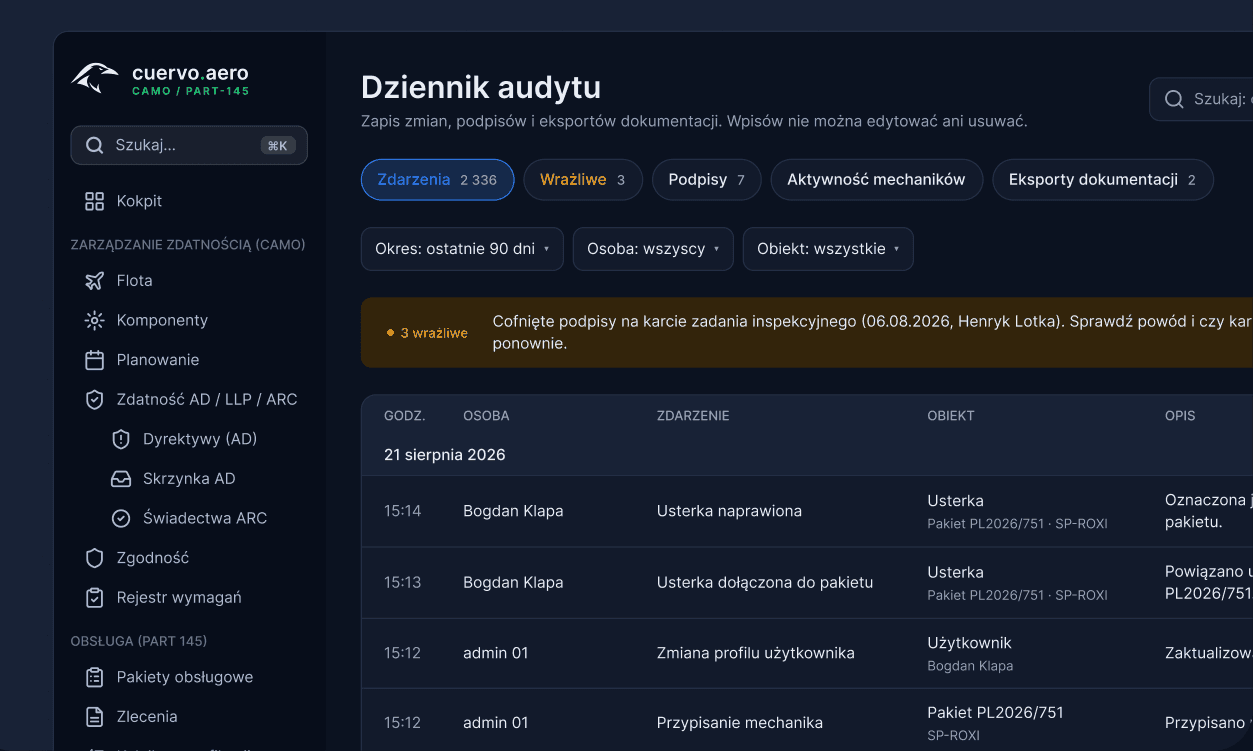The image size is (1253, 751).
Task: Click the cuervo.aero bird logo
Action: tap(95, 79)
